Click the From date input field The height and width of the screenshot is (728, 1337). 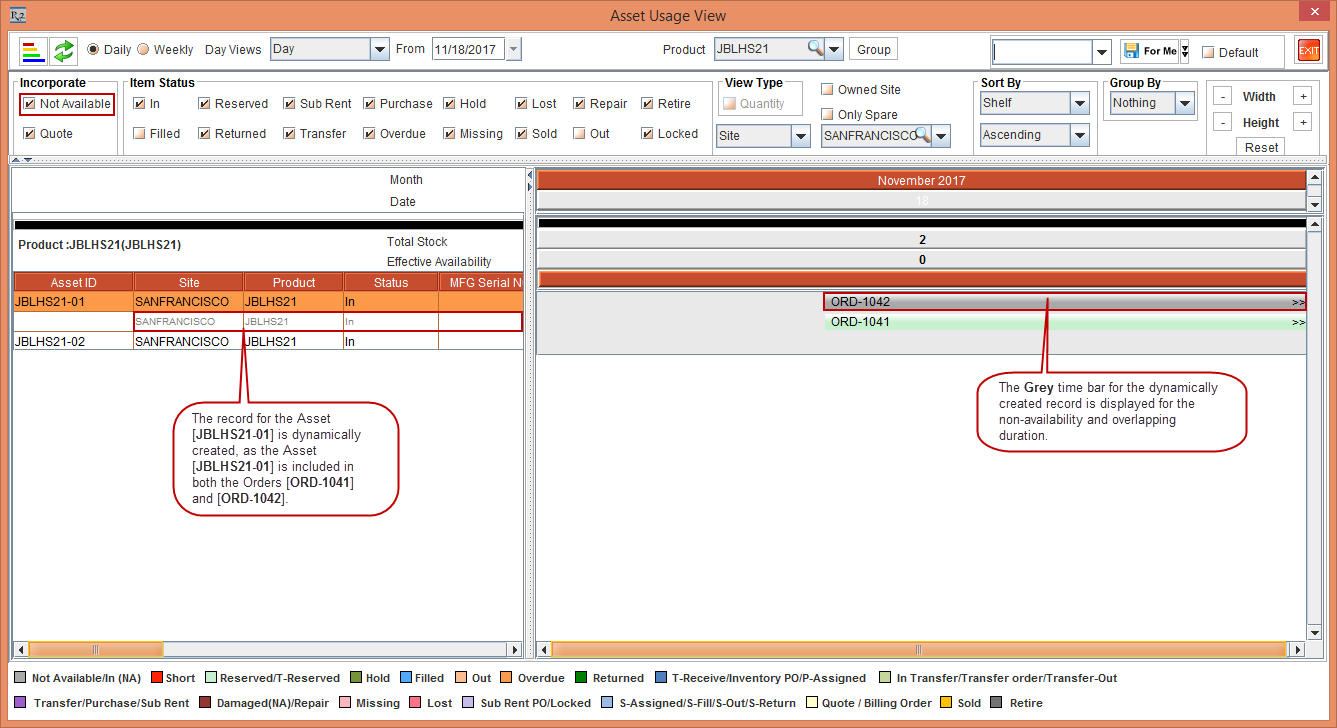coord(468,50)
